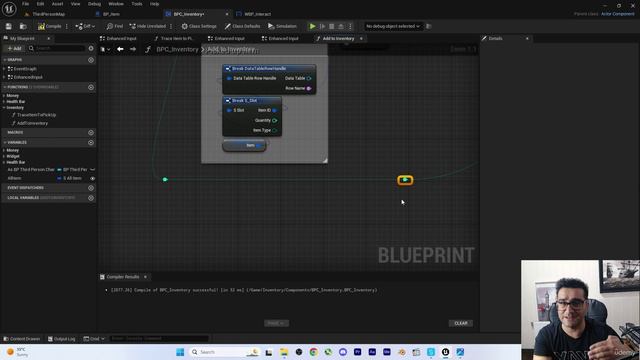This screenshot has height=360, width=640.
Task: Click the Quantity output pin
Action: [x=274, y=120]
